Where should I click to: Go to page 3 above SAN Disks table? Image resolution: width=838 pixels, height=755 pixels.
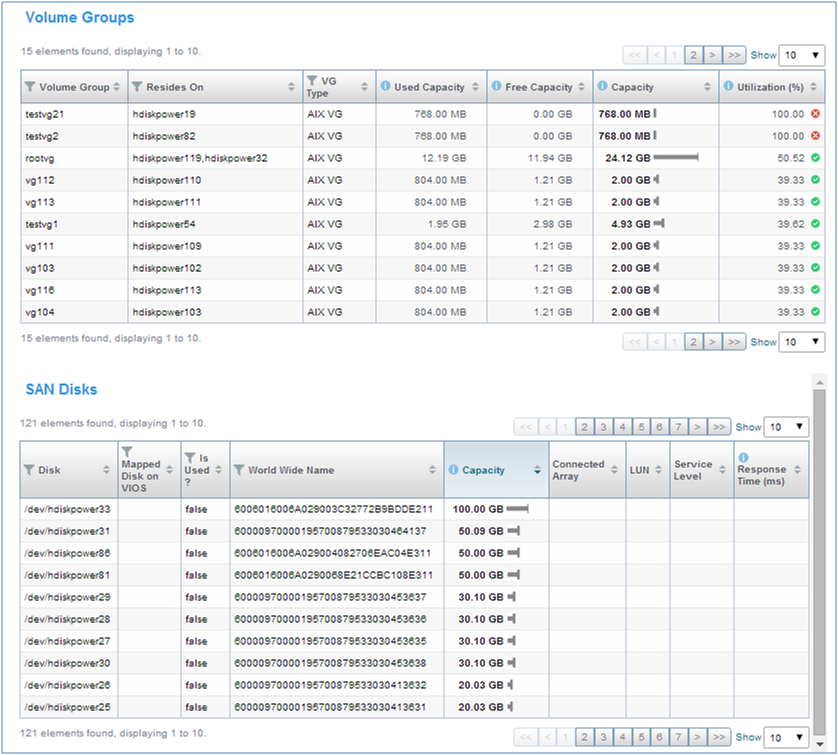[x=603, y=427]
